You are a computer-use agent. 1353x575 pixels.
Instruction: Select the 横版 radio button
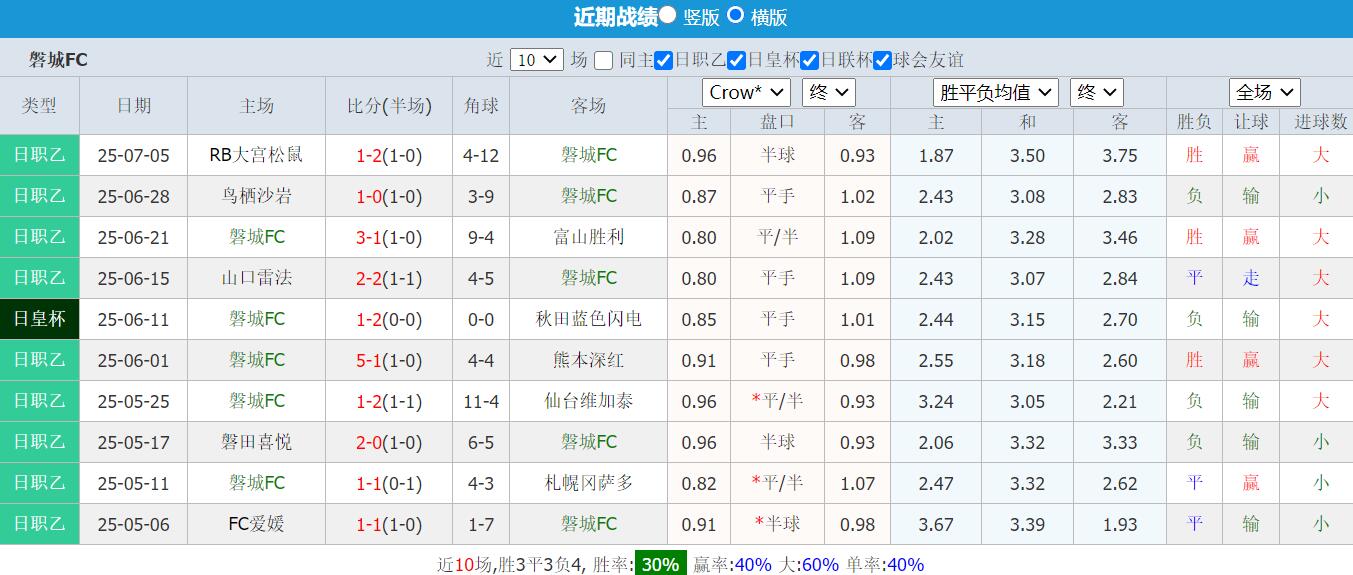[x=735, y=15]
